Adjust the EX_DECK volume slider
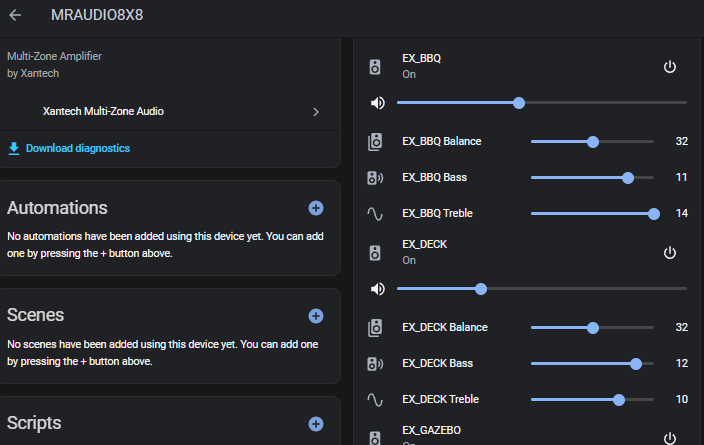Screen dimensions: 704x445 tap(481, 289)
